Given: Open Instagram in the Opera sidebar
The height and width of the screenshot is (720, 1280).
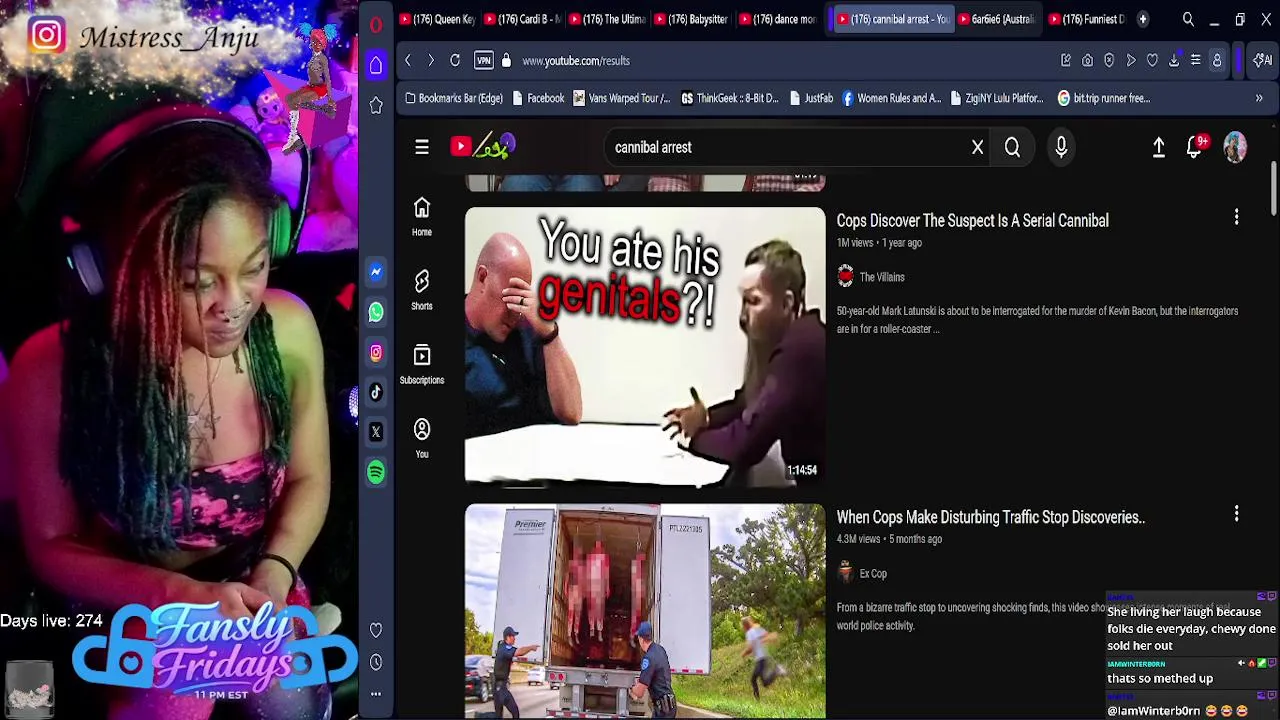Looking at the screenshot, I should click(x=376, y=352).
